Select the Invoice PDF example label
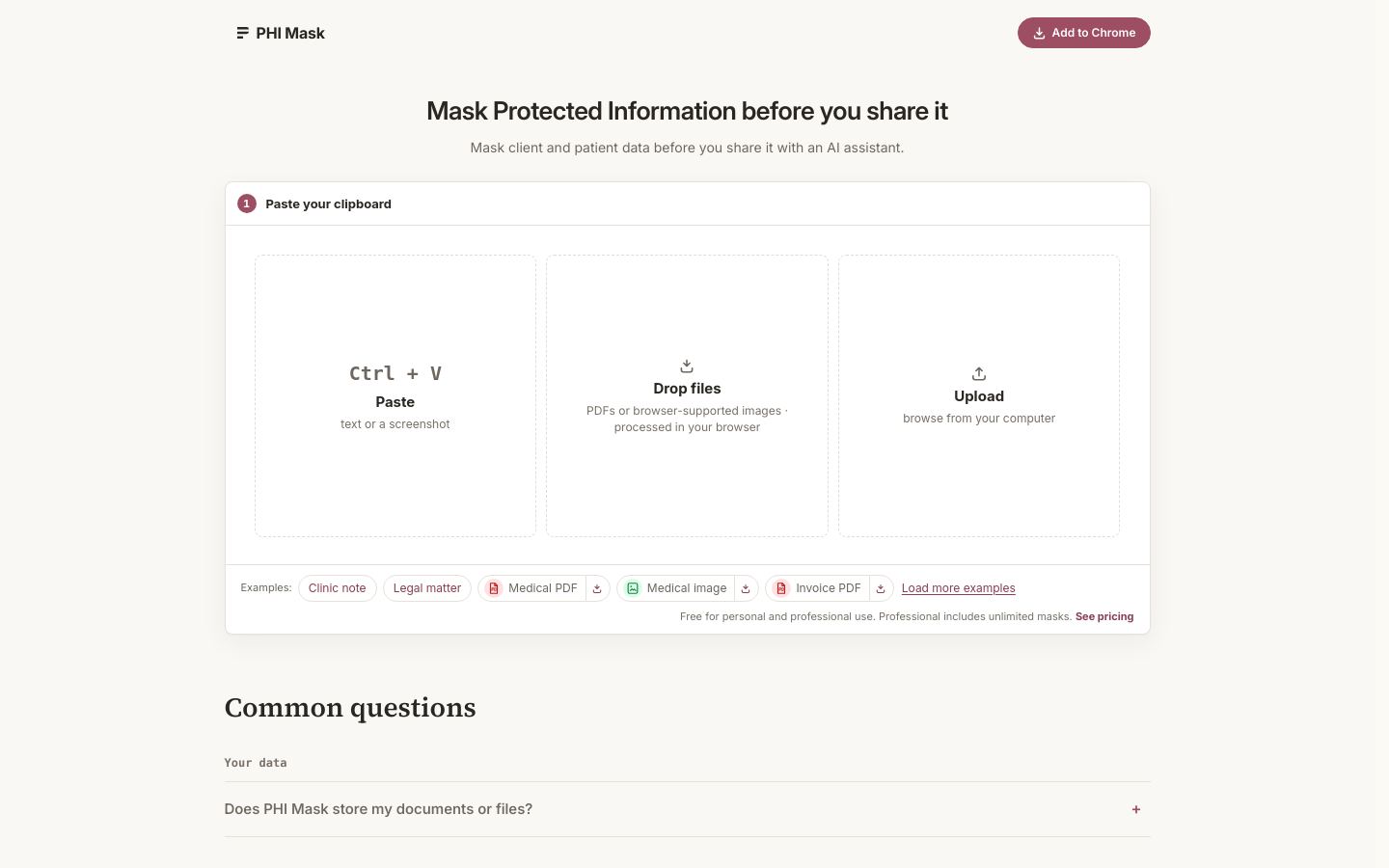 [x=829, y=588]
